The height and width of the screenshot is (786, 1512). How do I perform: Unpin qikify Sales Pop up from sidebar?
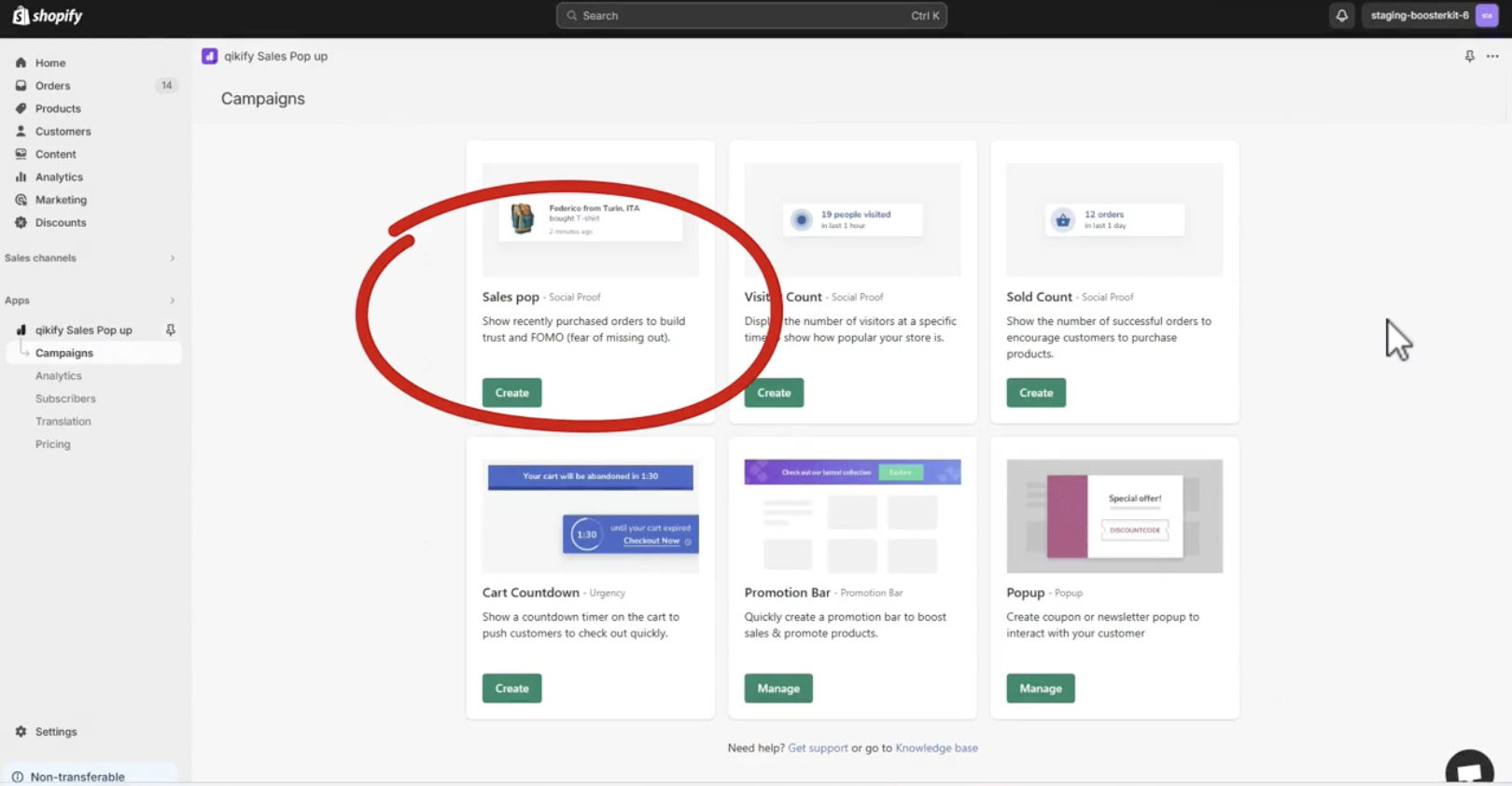170,330
